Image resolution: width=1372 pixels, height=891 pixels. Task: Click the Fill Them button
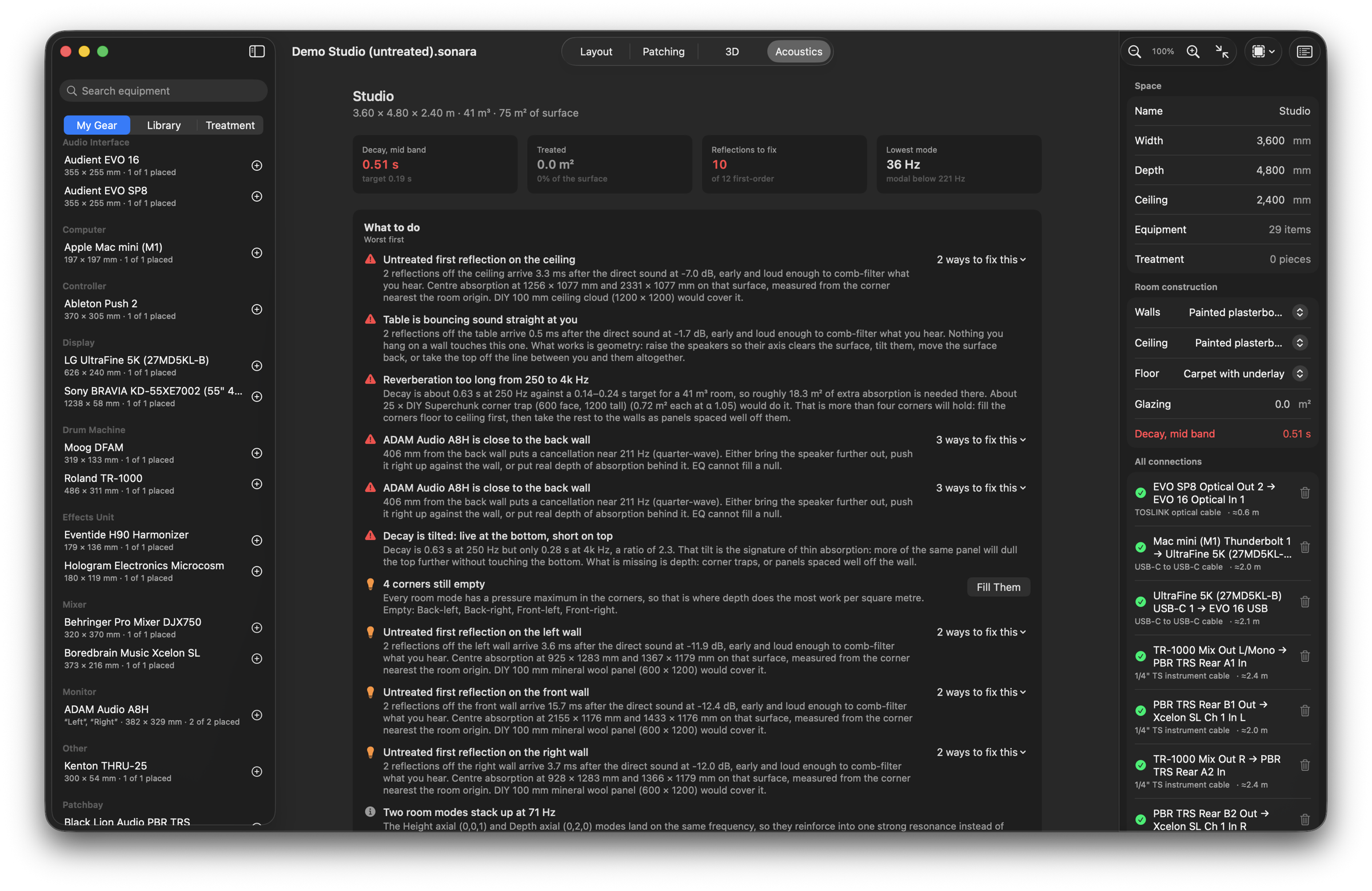[x=998, y=587]
